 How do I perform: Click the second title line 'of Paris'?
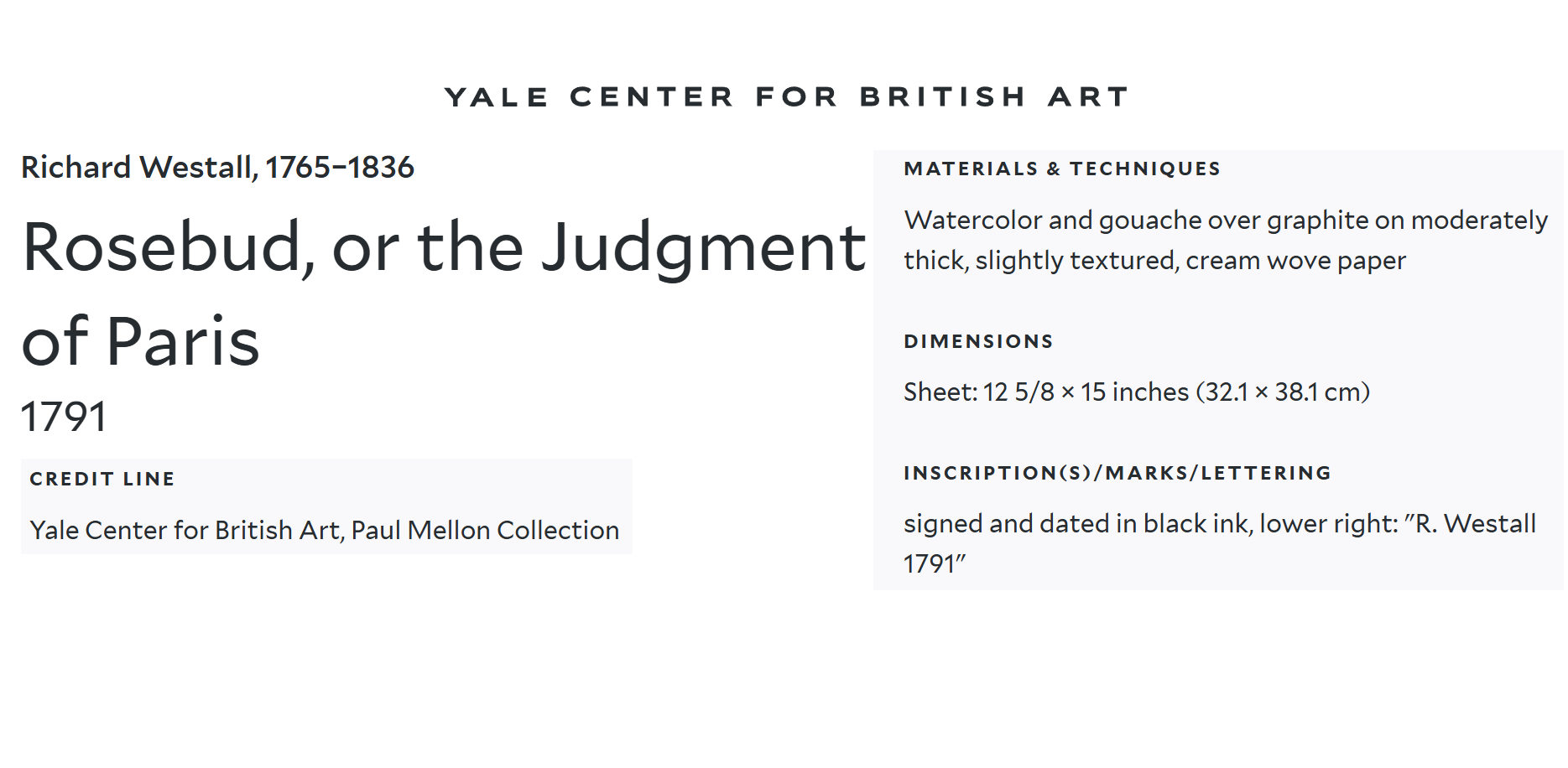click(x=140, y=341)
